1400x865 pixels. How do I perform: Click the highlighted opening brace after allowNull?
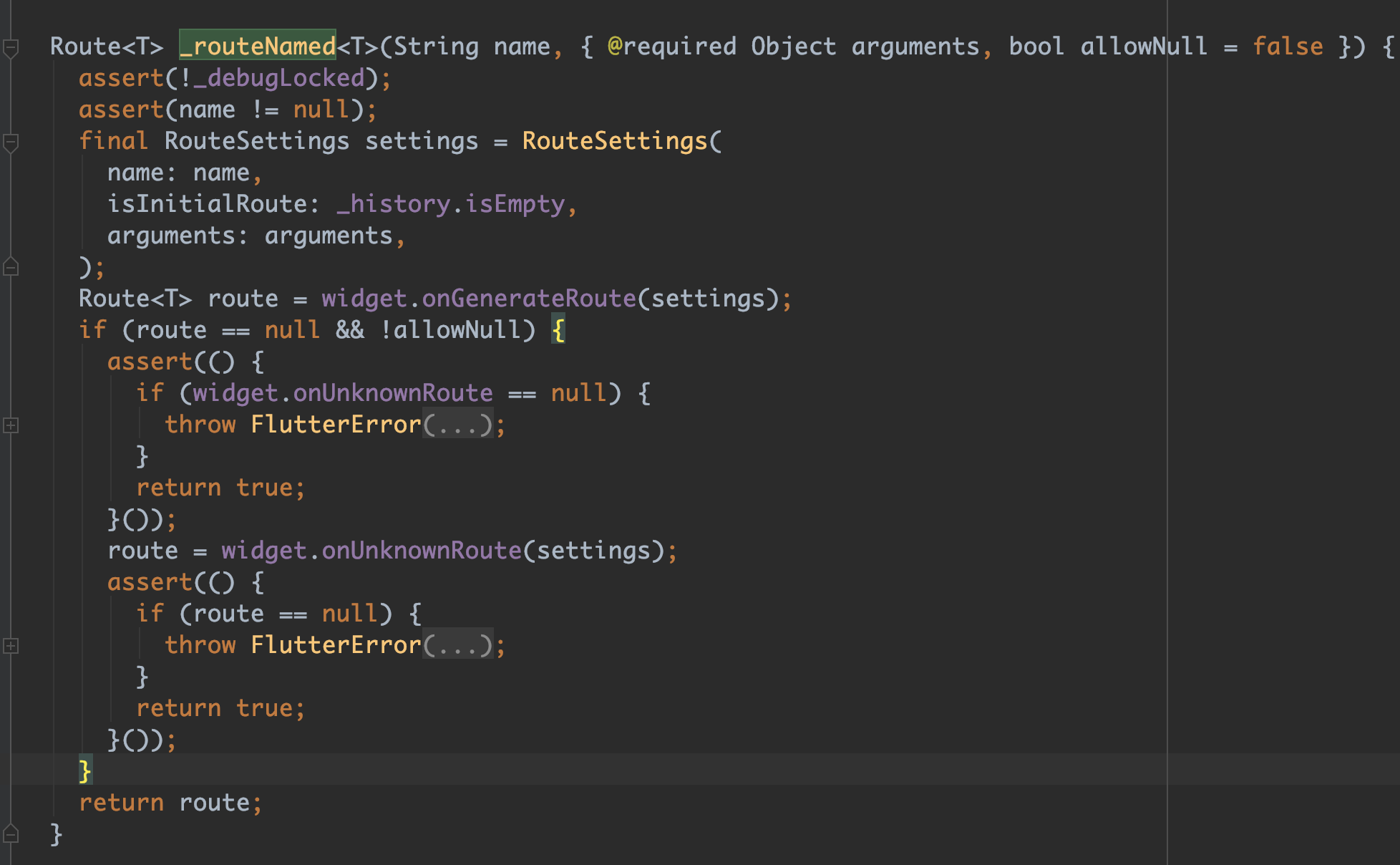click(x=558, y=330)
